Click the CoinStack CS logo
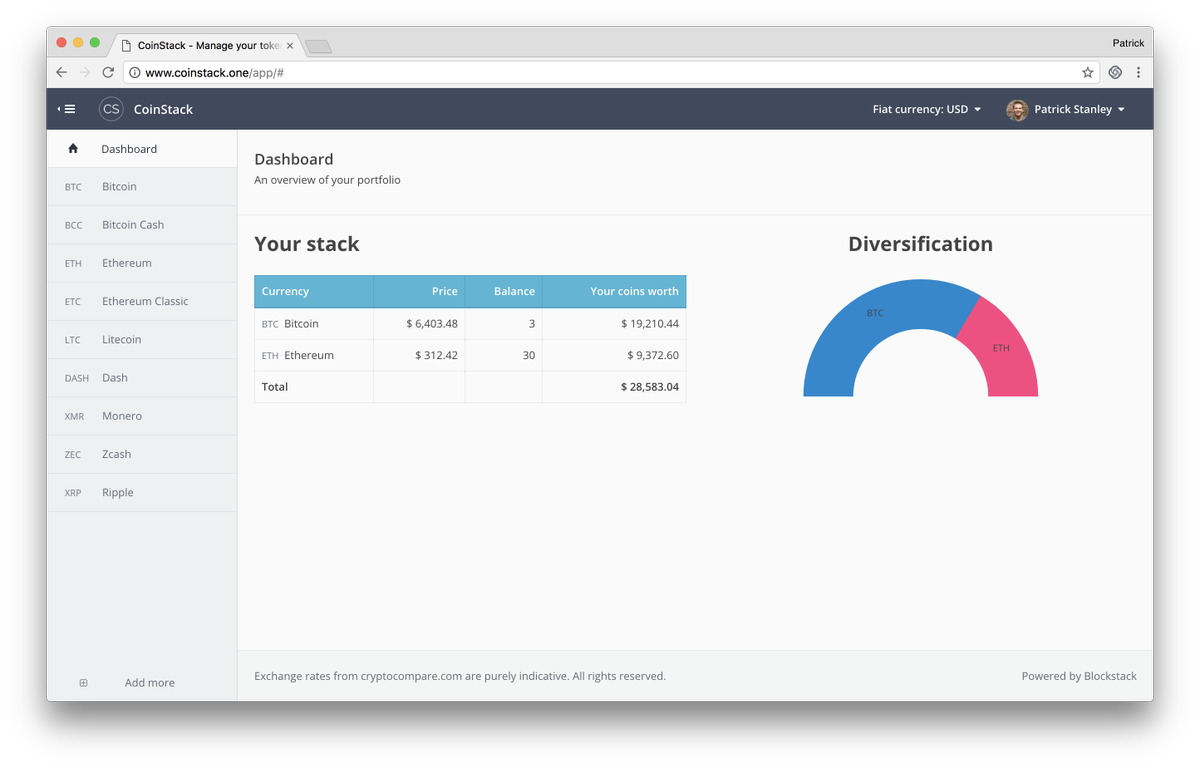The width and height of the screenshot is (1200, 768). (111, 109)
